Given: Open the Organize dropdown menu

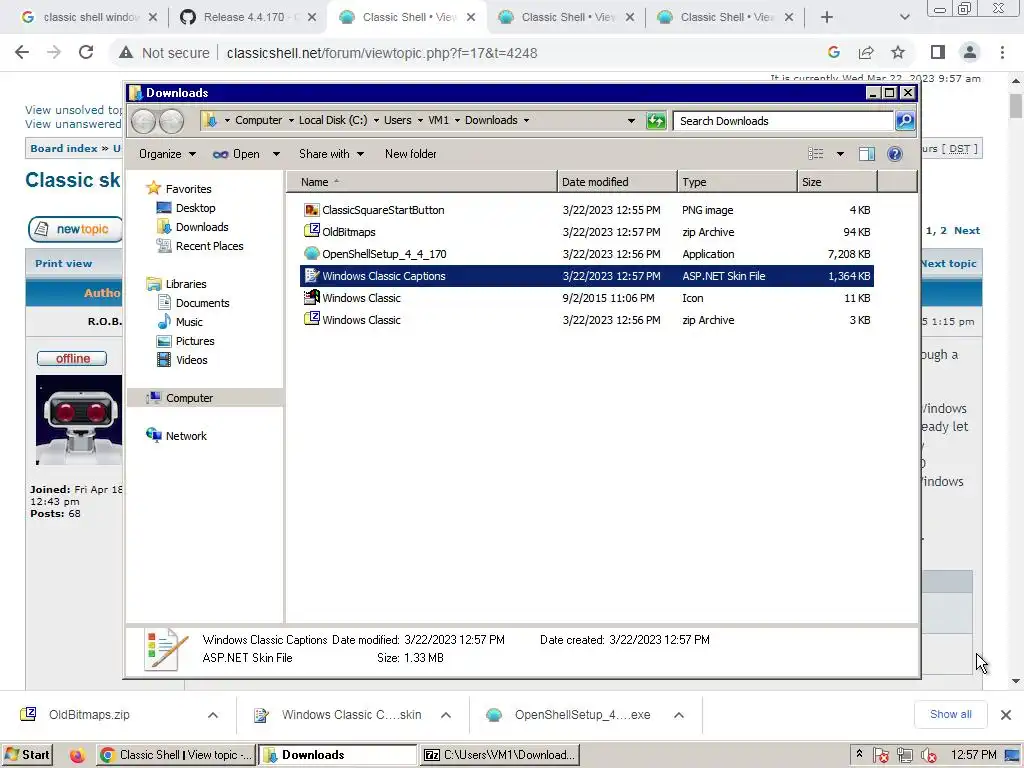Looking at the screenshot, I should (167, 154).
